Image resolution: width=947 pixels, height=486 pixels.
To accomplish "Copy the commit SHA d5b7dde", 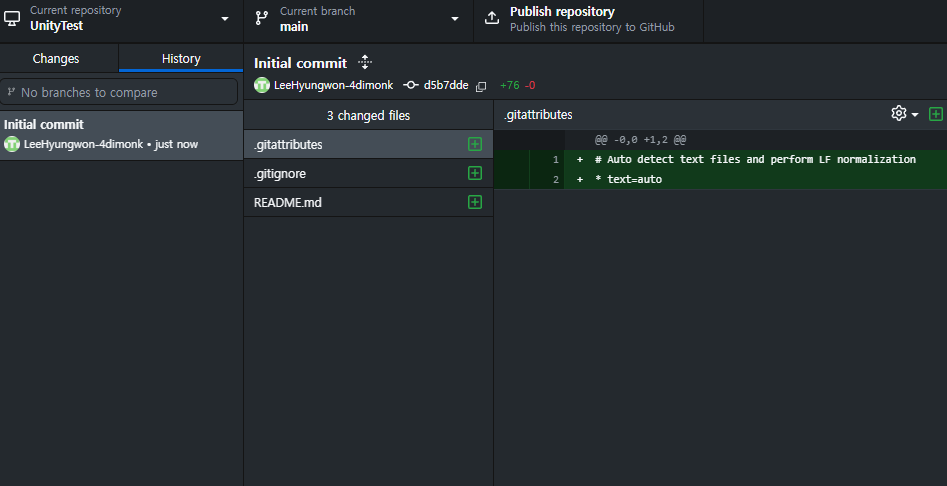I will pyautogui.click(x=481, y=86).
